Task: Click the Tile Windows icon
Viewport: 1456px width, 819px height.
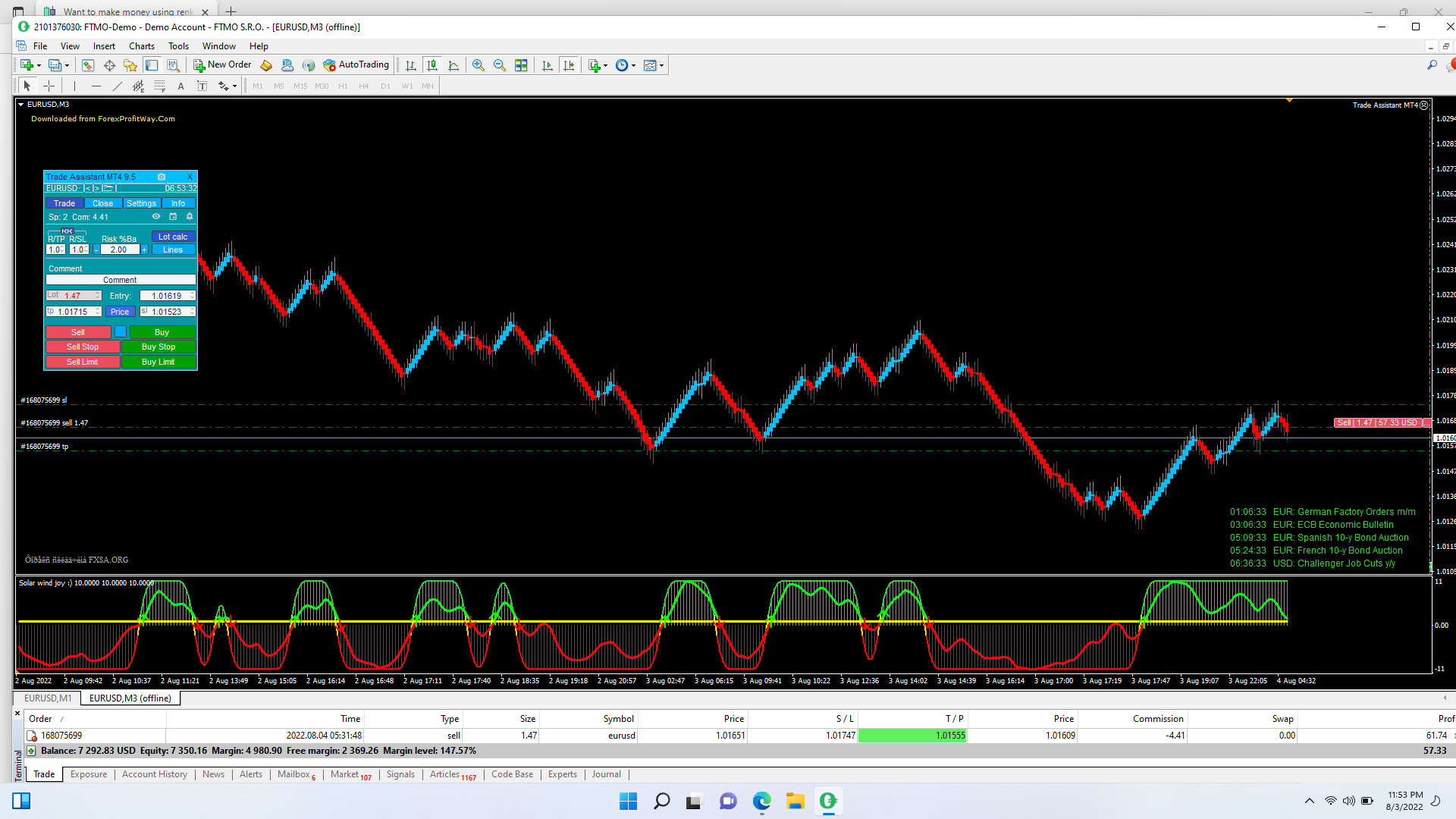Action: [x=521, y=65]
